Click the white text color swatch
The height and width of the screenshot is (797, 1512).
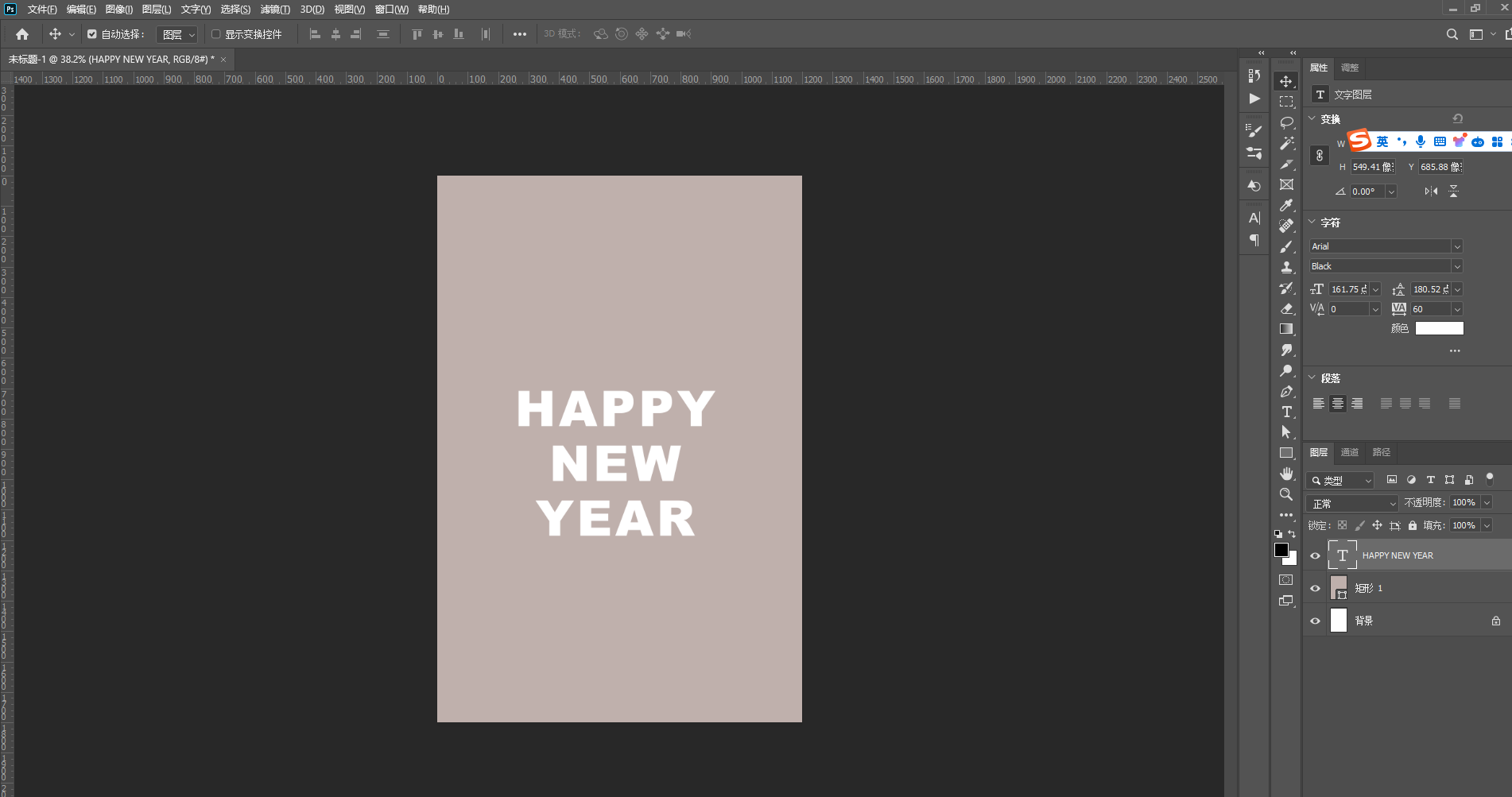(1439, 328)
